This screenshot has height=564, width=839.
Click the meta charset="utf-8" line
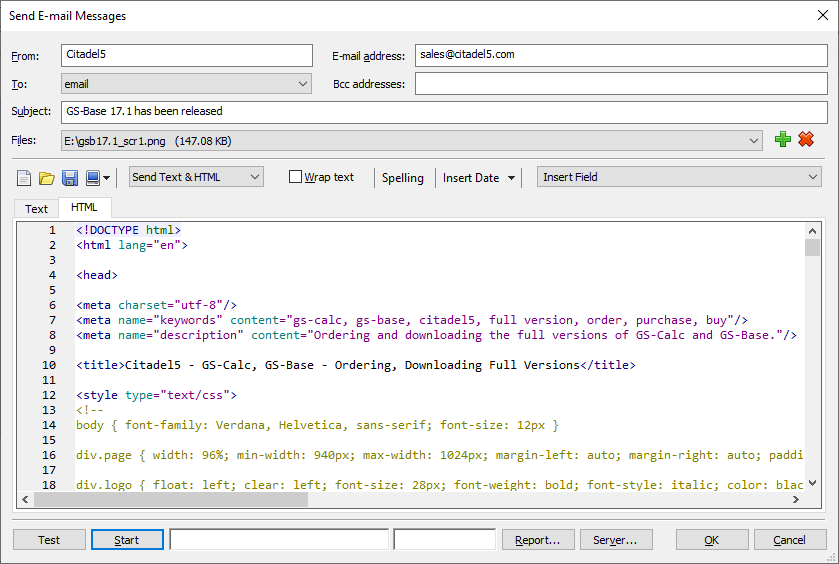pos(156,305)
